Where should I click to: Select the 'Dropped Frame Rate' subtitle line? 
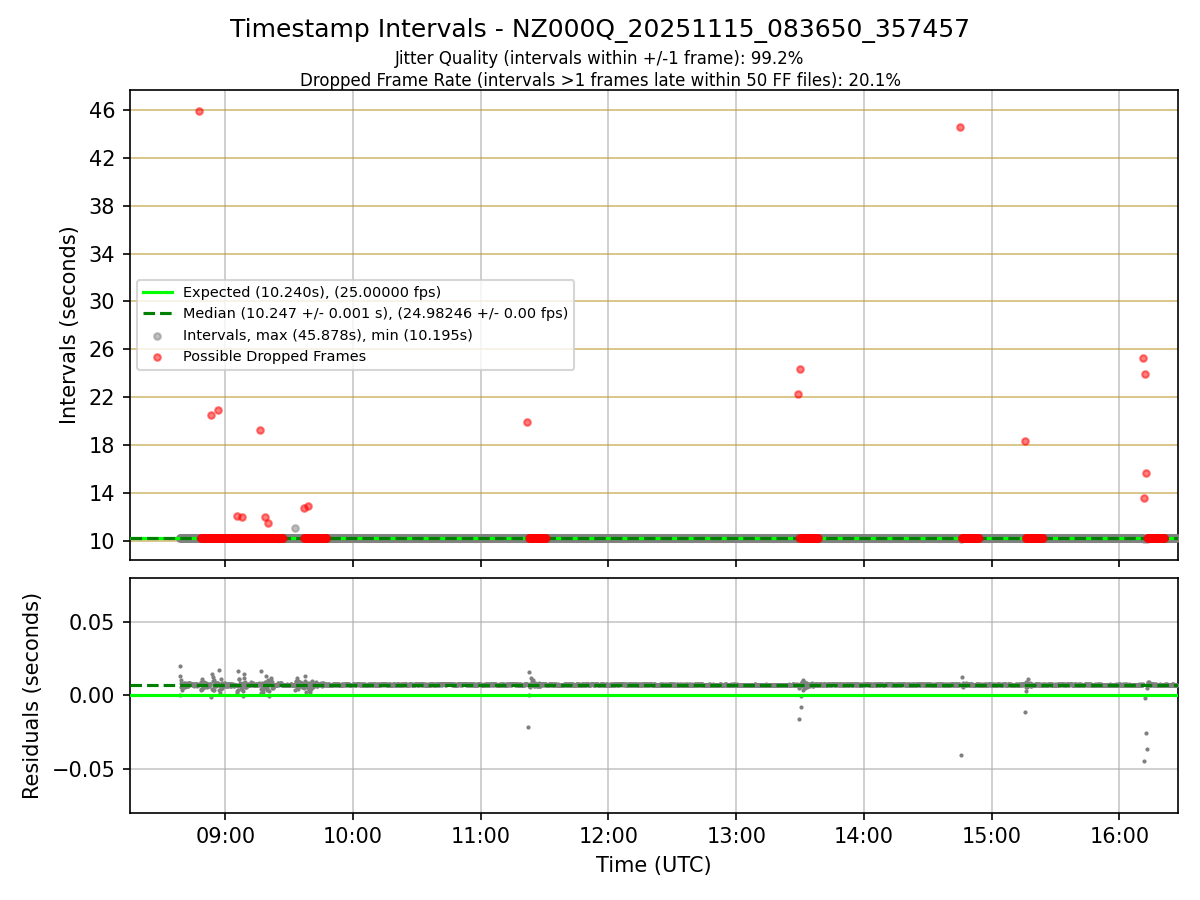[600, 80]
